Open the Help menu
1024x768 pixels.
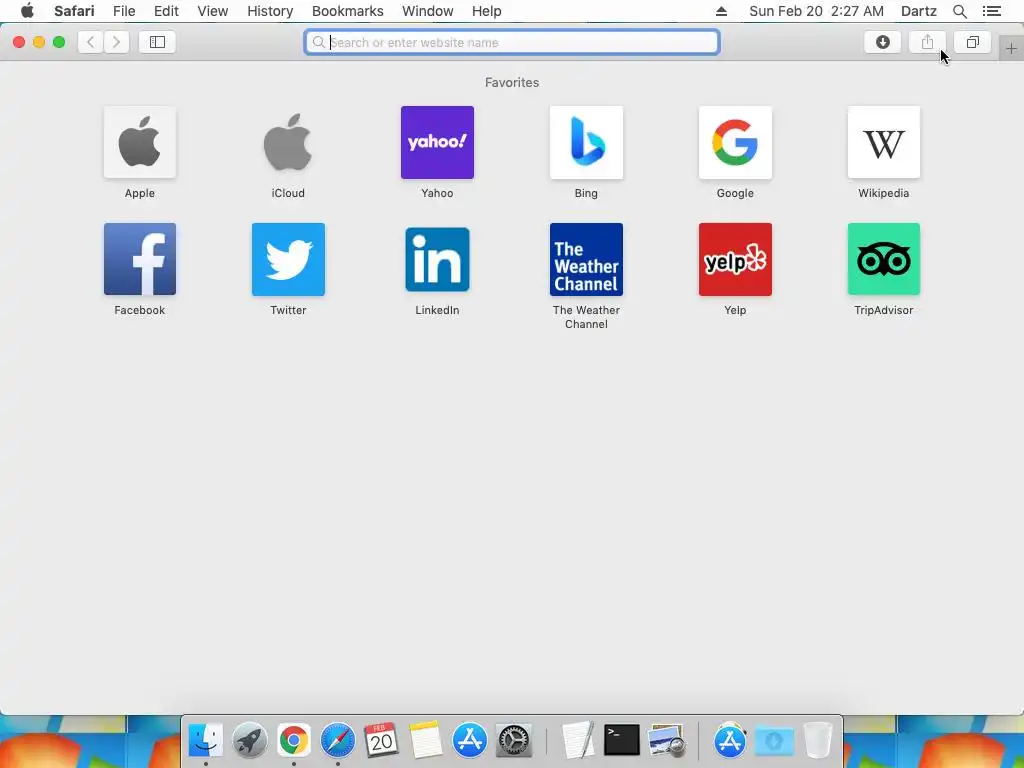[x=487, y=11]
